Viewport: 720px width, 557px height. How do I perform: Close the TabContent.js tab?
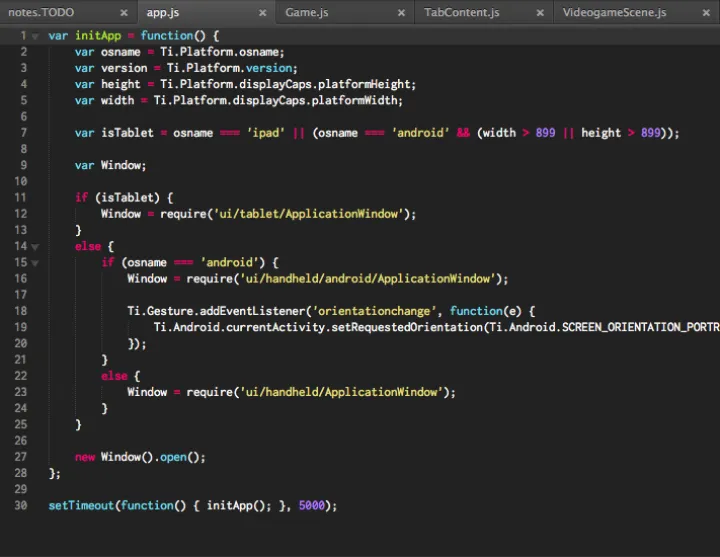click(540, 13)
